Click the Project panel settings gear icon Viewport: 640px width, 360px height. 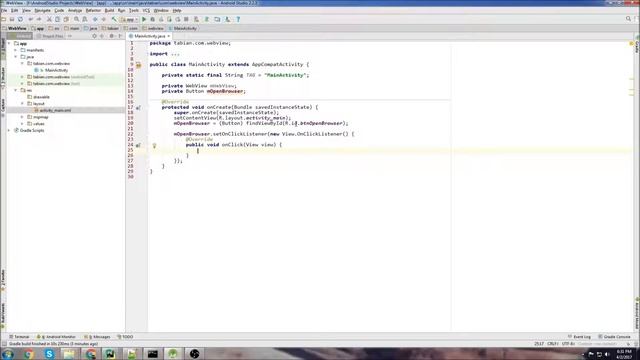[x=111, y=36]
